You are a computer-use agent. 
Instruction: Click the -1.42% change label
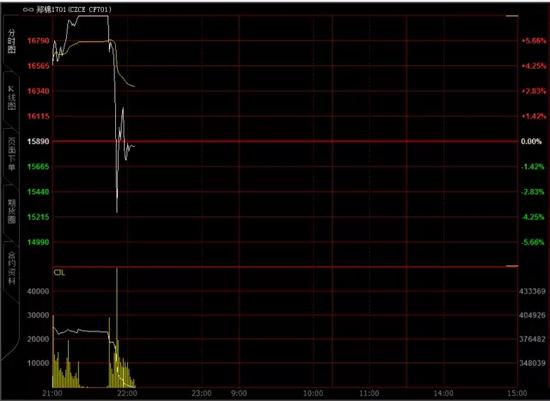533,167
